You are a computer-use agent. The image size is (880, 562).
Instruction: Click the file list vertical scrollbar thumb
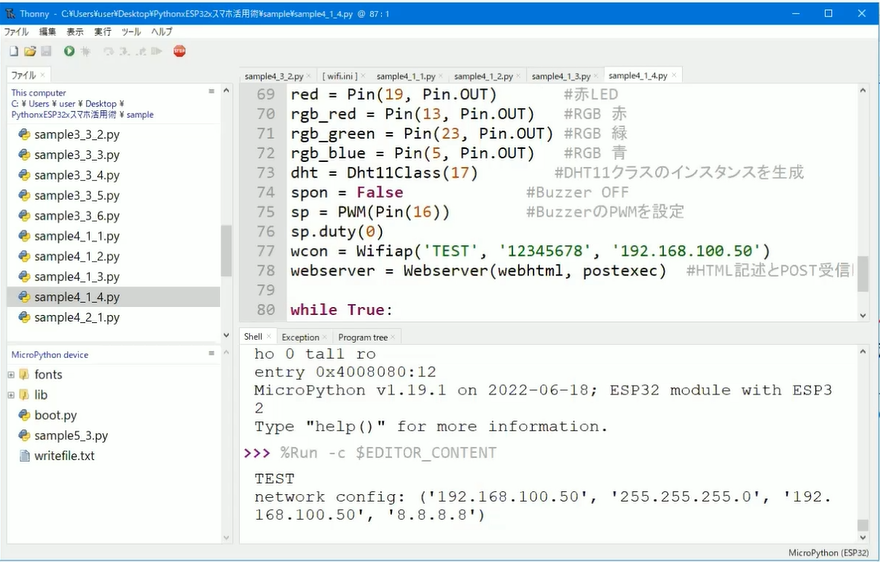(227, 250)
